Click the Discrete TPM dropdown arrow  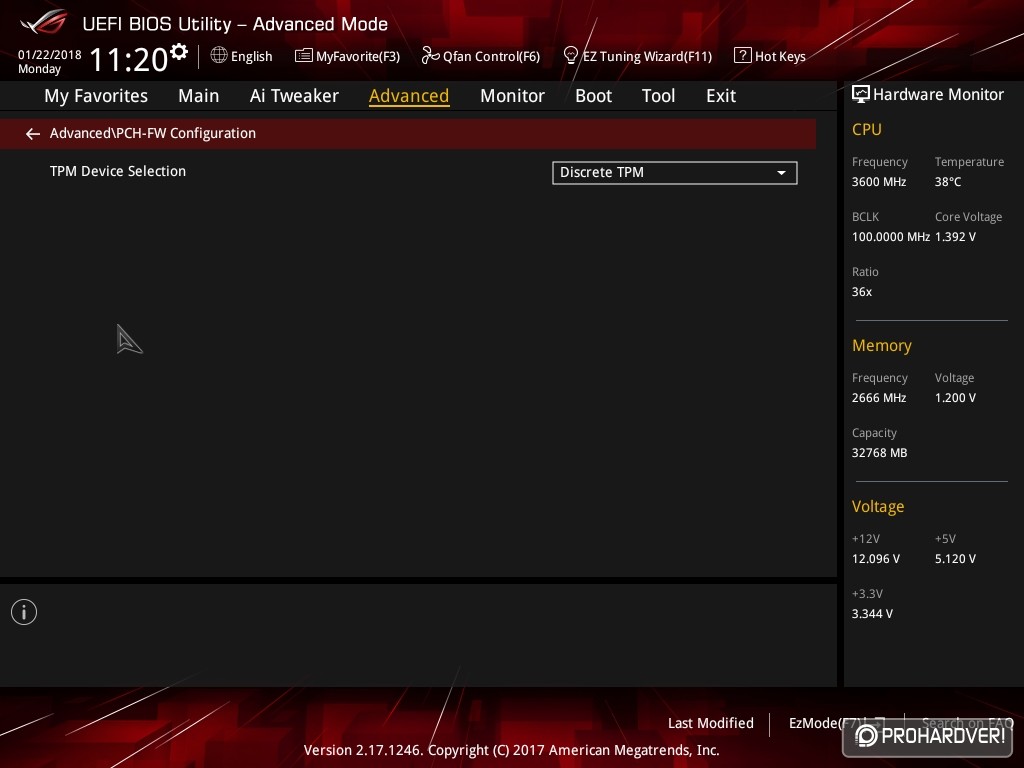(x=781, y=173)
